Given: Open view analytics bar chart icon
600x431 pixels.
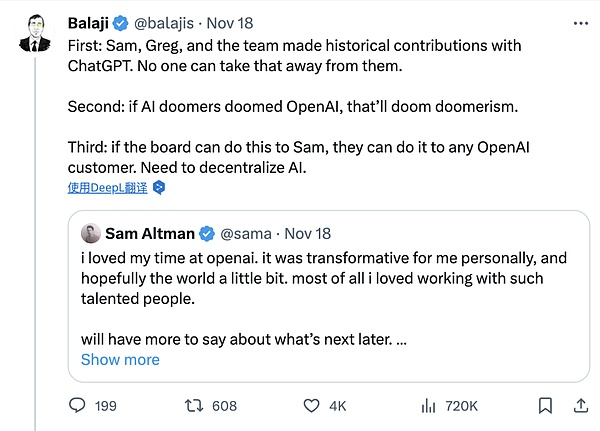Looking at the screenshot, I should coord(428,405).
